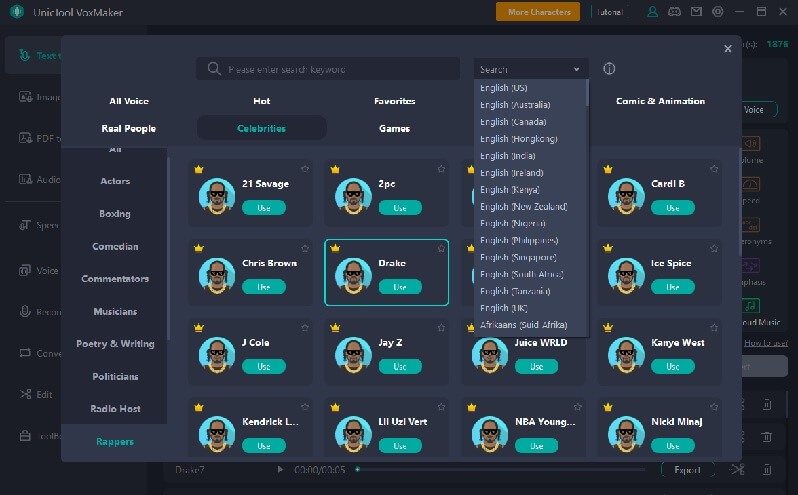Select Boxing category in sidebar

[x=115, y=214]
